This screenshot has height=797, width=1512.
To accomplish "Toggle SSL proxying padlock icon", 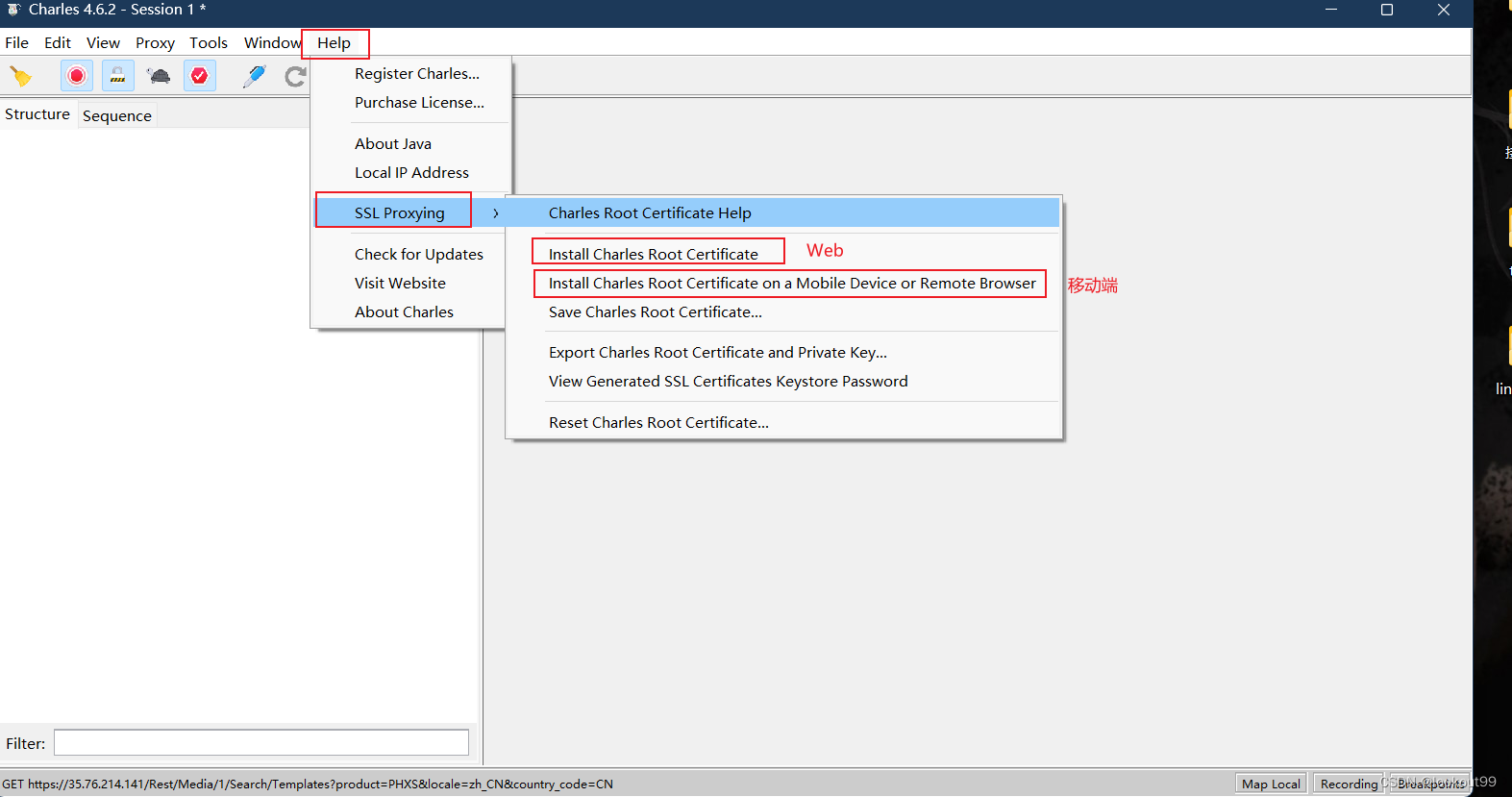I will [x=117, y=76].
